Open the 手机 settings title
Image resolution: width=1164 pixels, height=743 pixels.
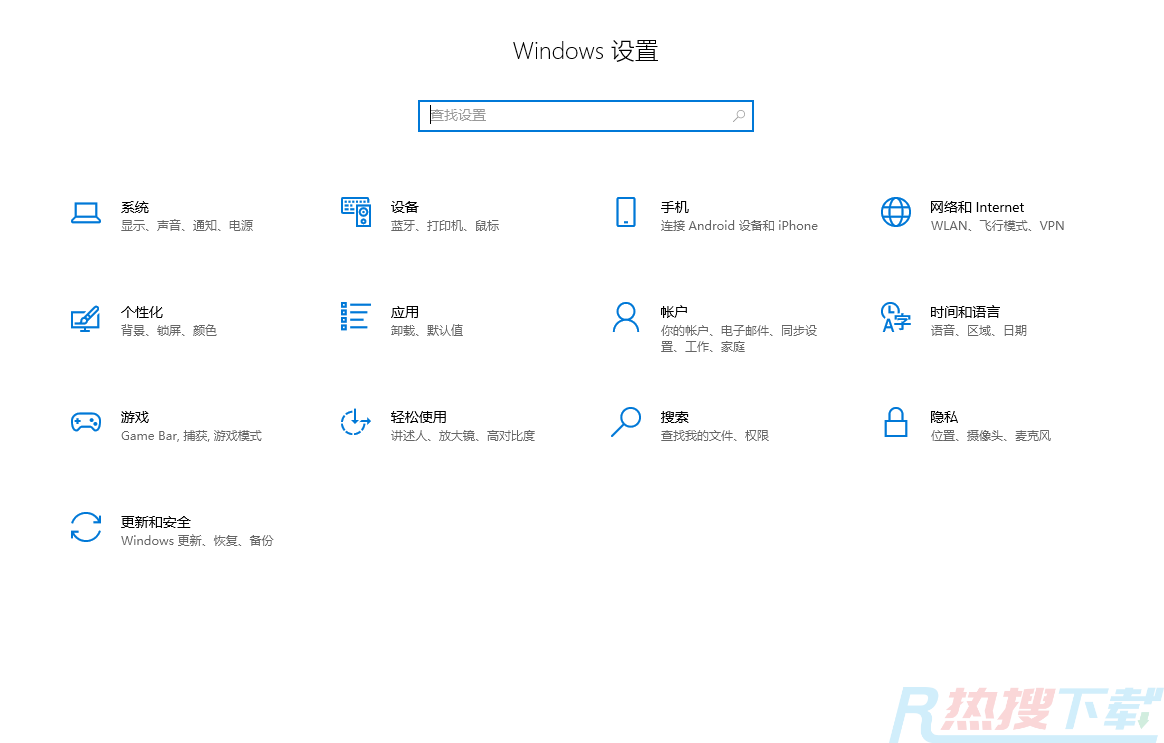pos(675,207)
